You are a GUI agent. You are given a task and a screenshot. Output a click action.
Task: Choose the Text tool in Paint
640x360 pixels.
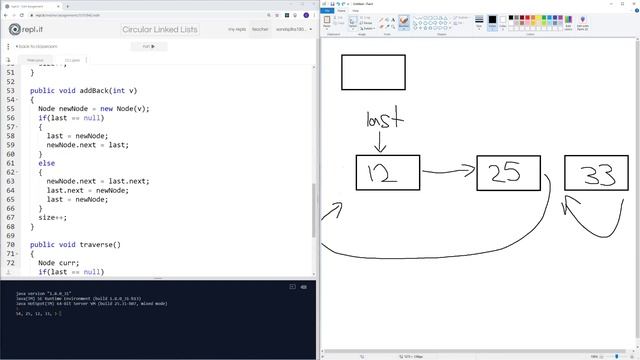click(393, 20)
